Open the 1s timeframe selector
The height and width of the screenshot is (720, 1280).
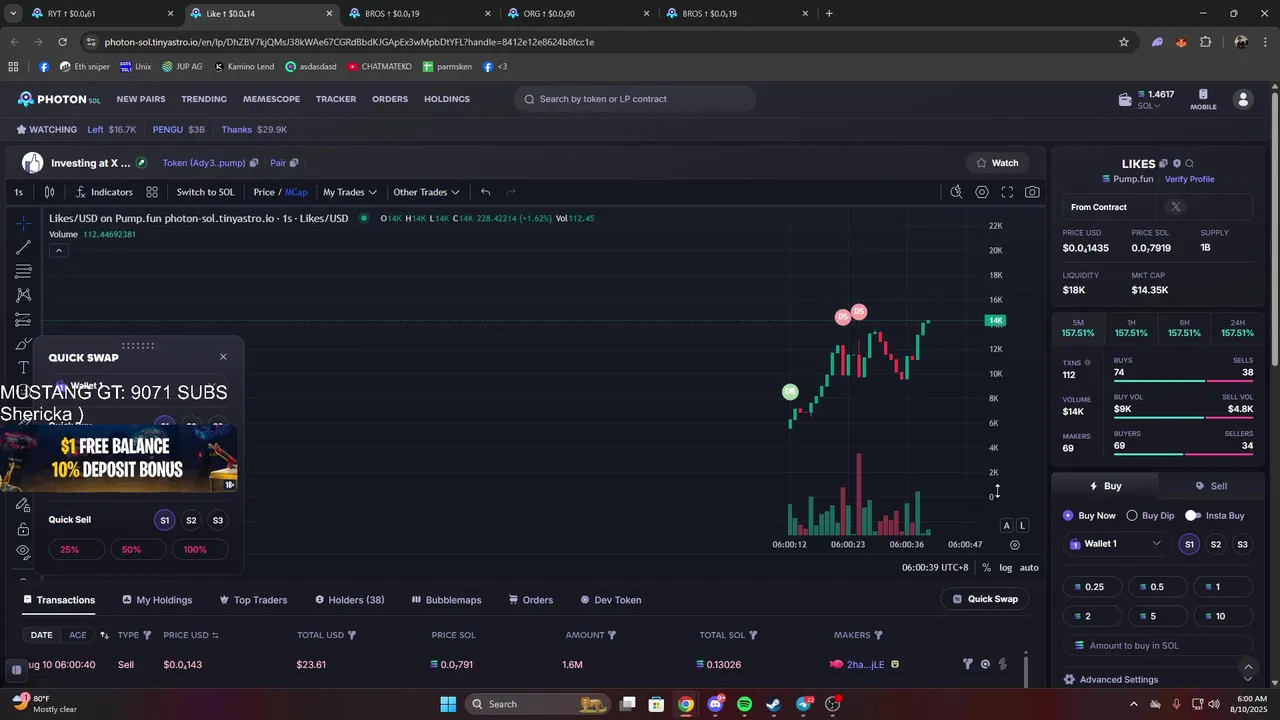(x=18, y=192)
